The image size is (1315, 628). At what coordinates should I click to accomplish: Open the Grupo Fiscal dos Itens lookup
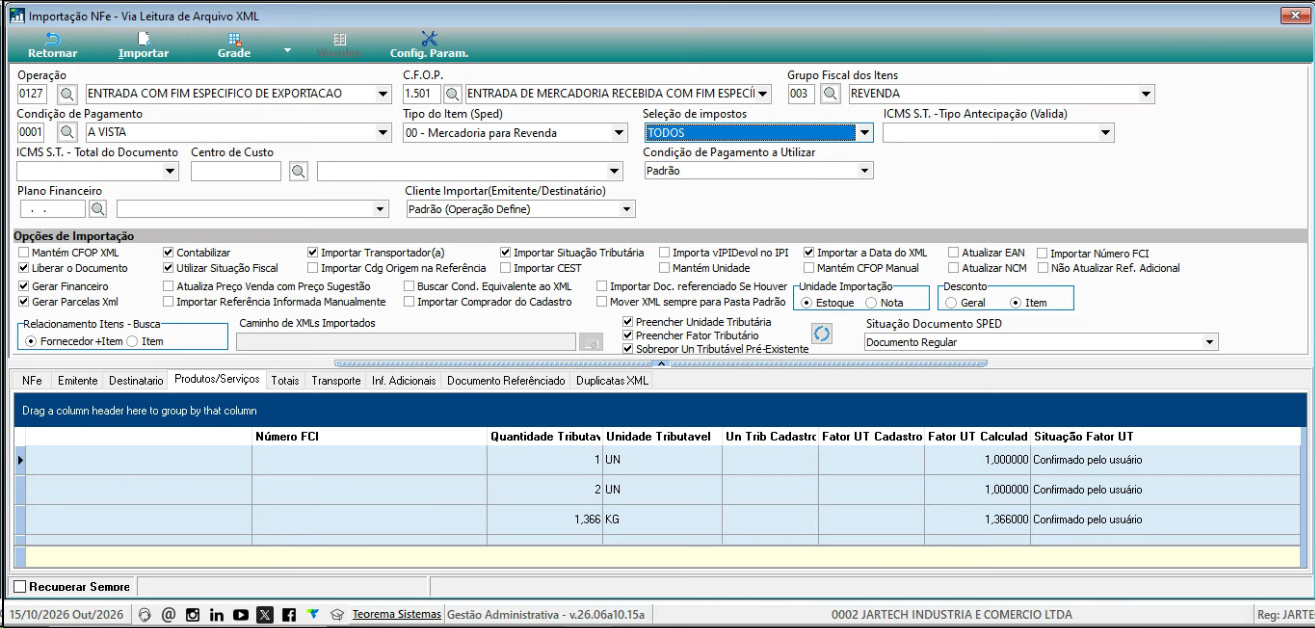coord(831,94)
